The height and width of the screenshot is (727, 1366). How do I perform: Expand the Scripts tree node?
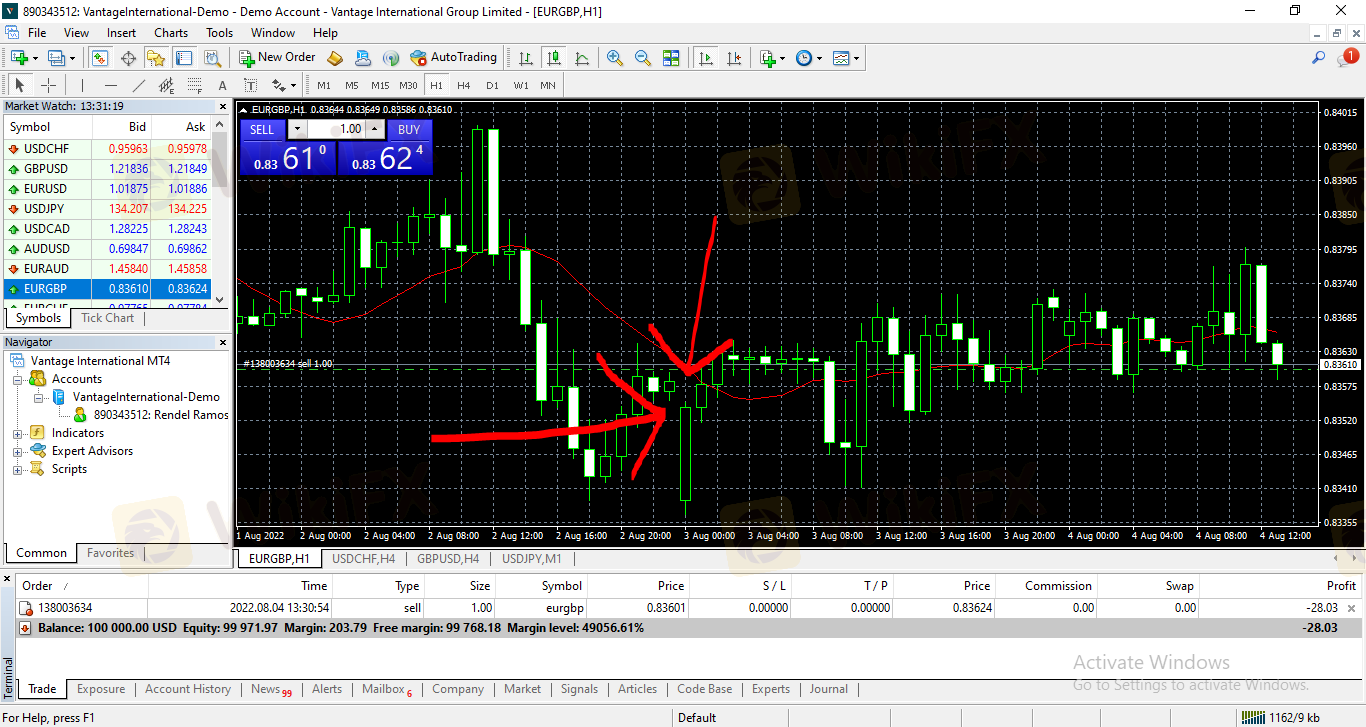(17, 469)
